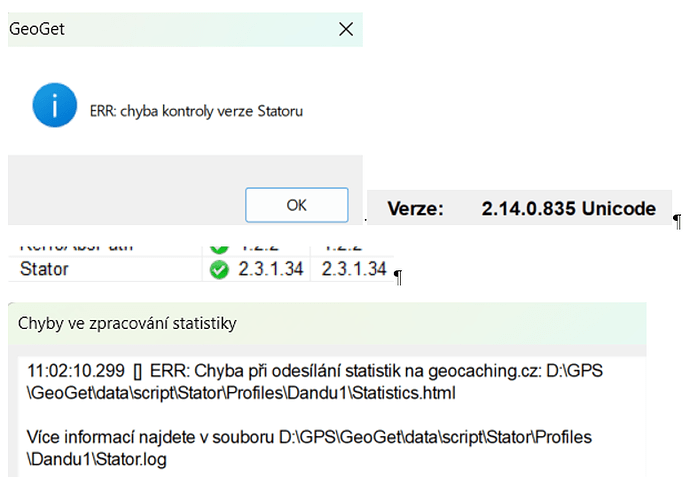Select the Stator plugin name
The height and width of the screenshot is (477, 690).
44,269
